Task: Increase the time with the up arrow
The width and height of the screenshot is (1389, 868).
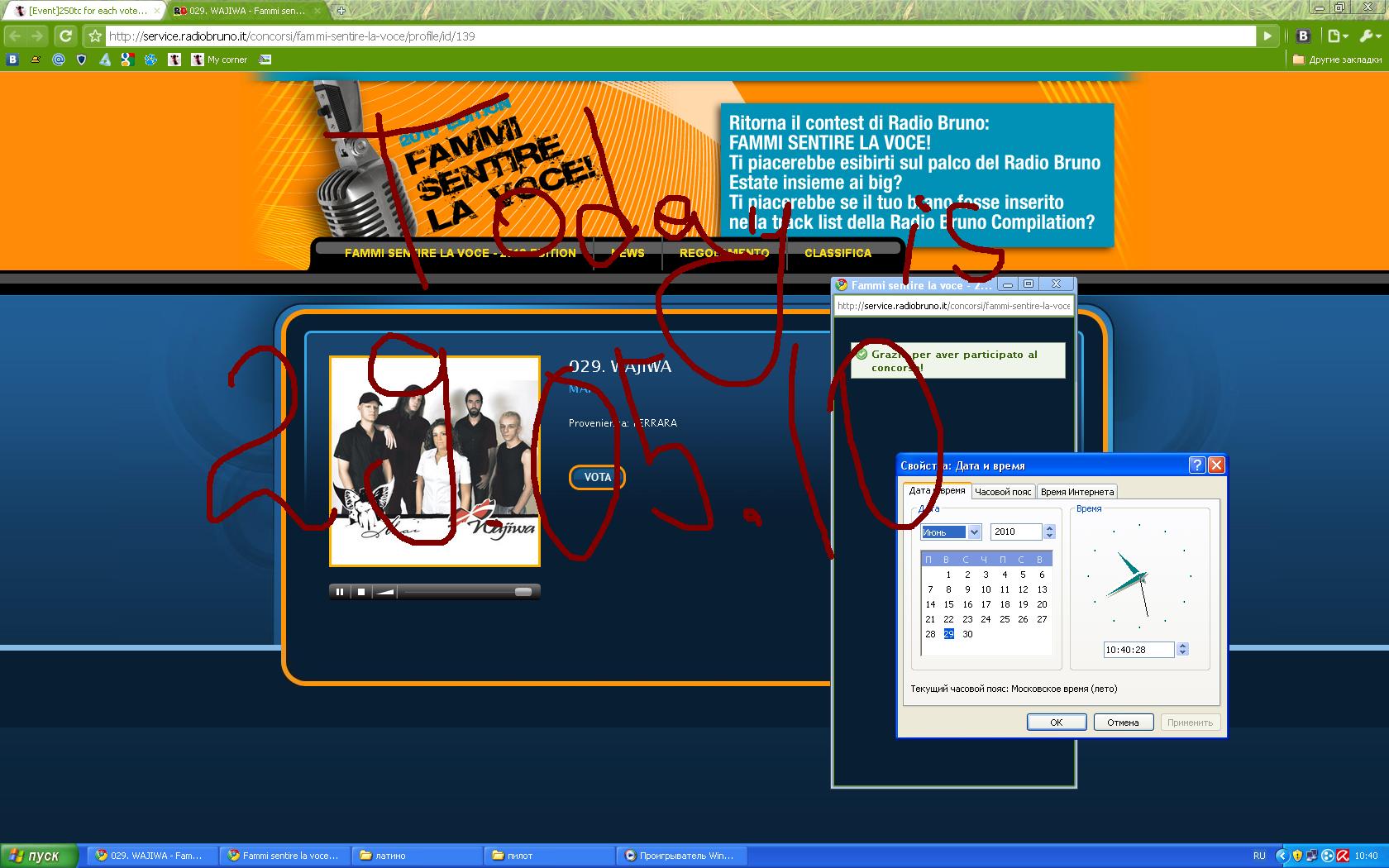Action: tap(1182, 646)
